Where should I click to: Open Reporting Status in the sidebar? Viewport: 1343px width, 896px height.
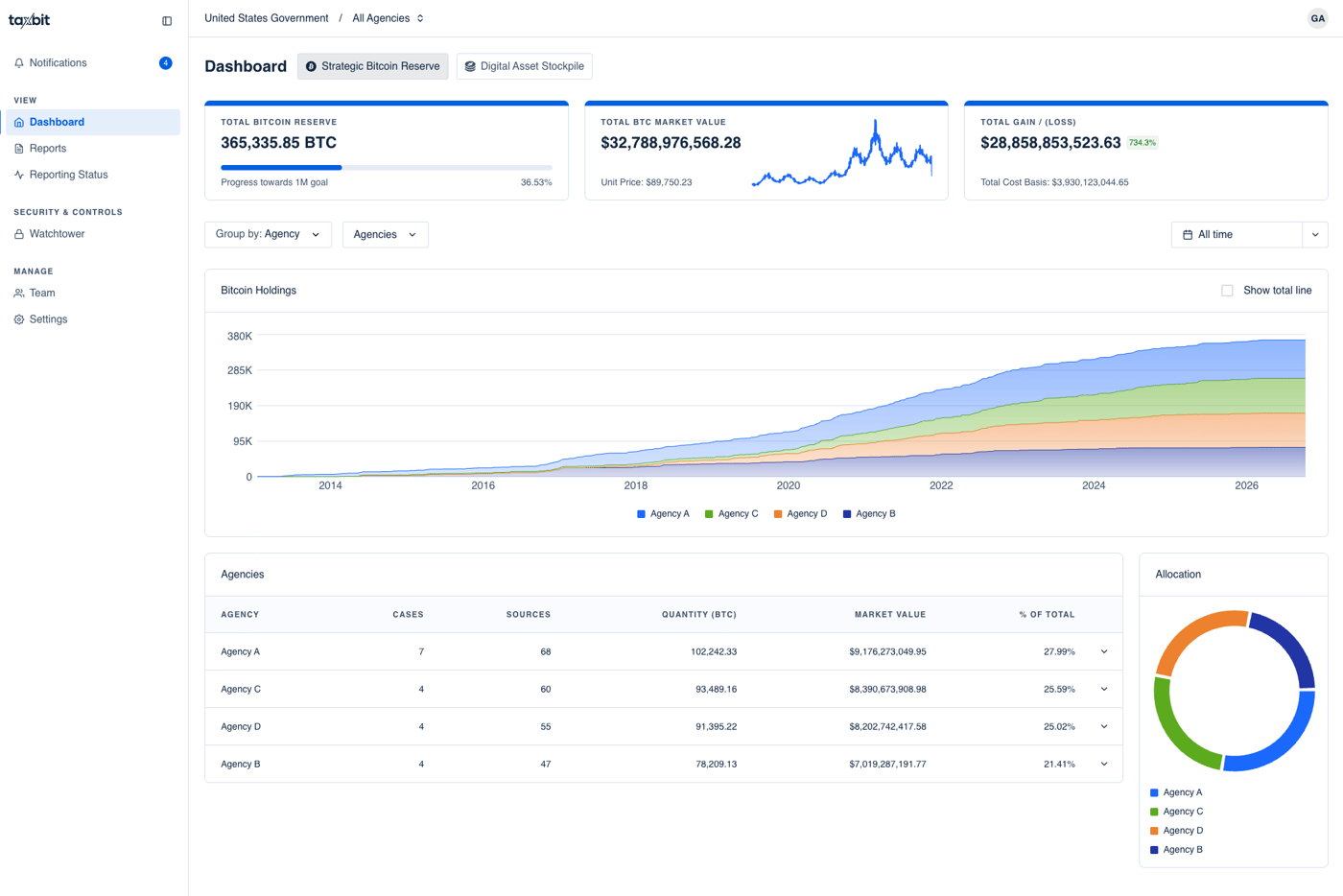pos(93,175)
